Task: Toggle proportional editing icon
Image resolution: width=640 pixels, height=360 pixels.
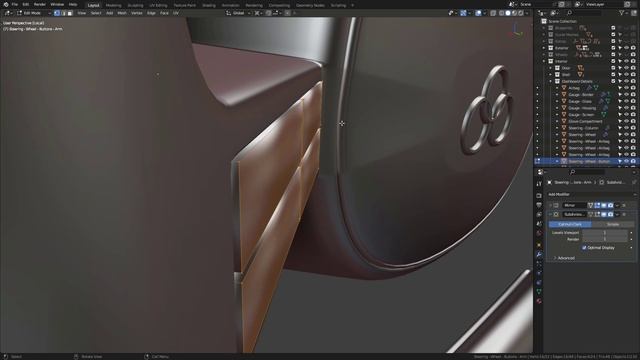Action: 287,13
